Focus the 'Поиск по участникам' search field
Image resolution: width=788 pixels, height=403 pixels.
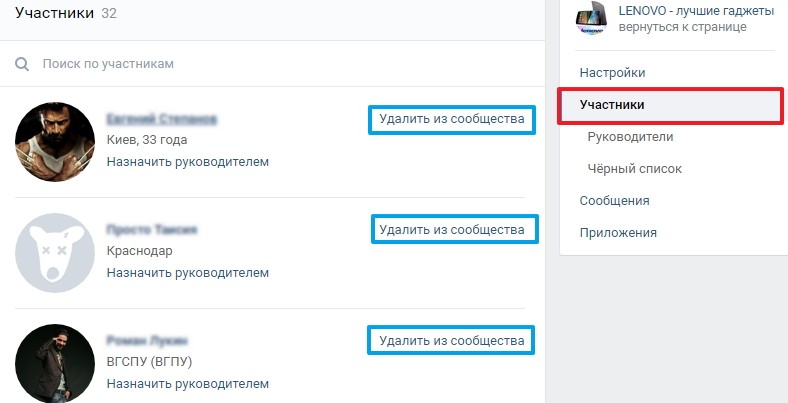coord(281,64)
